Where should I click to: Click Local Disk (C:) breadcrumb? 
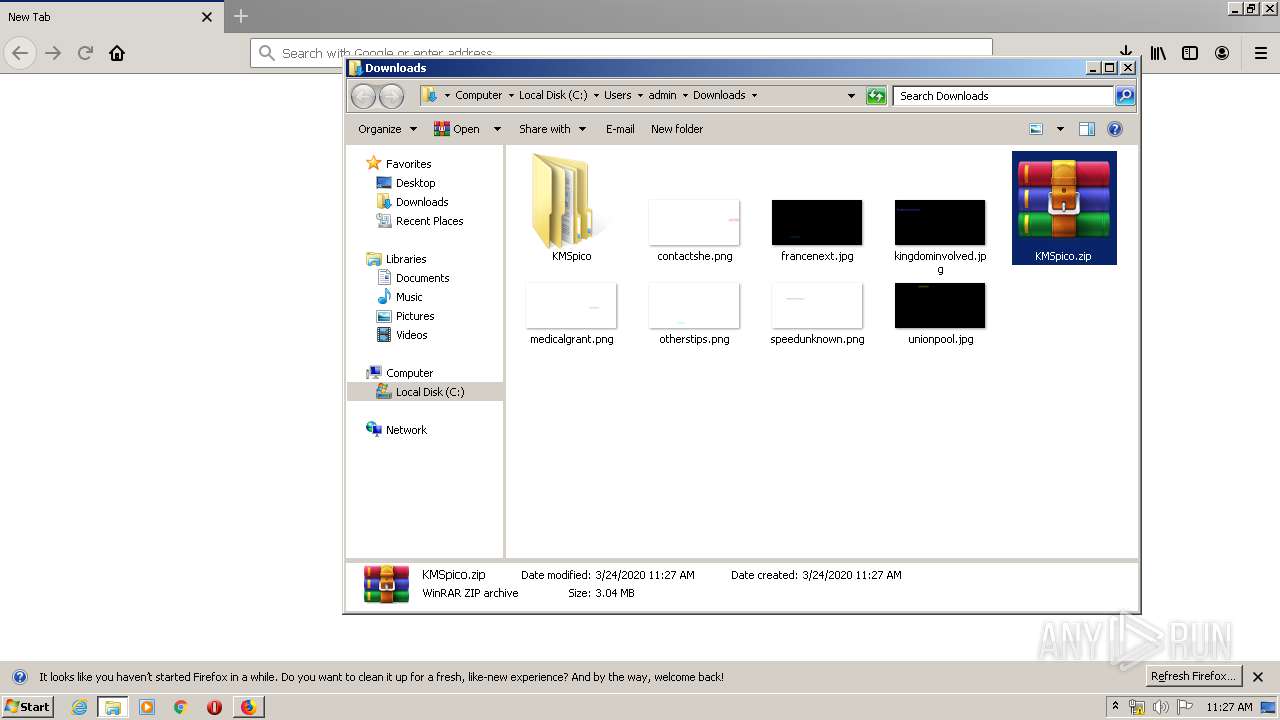tap(553, 96)
